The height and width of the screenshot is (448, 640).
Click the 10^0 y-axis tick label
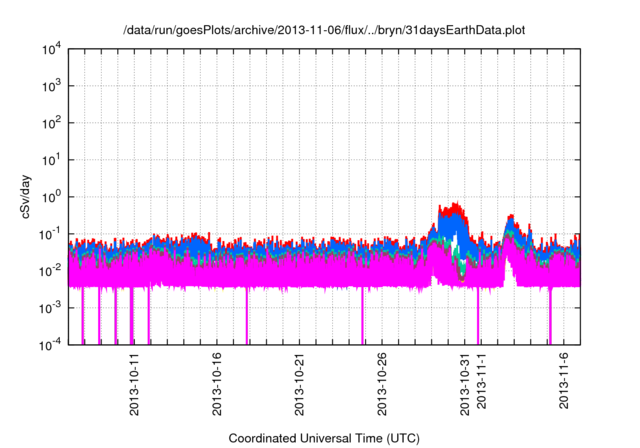(51, 197)
